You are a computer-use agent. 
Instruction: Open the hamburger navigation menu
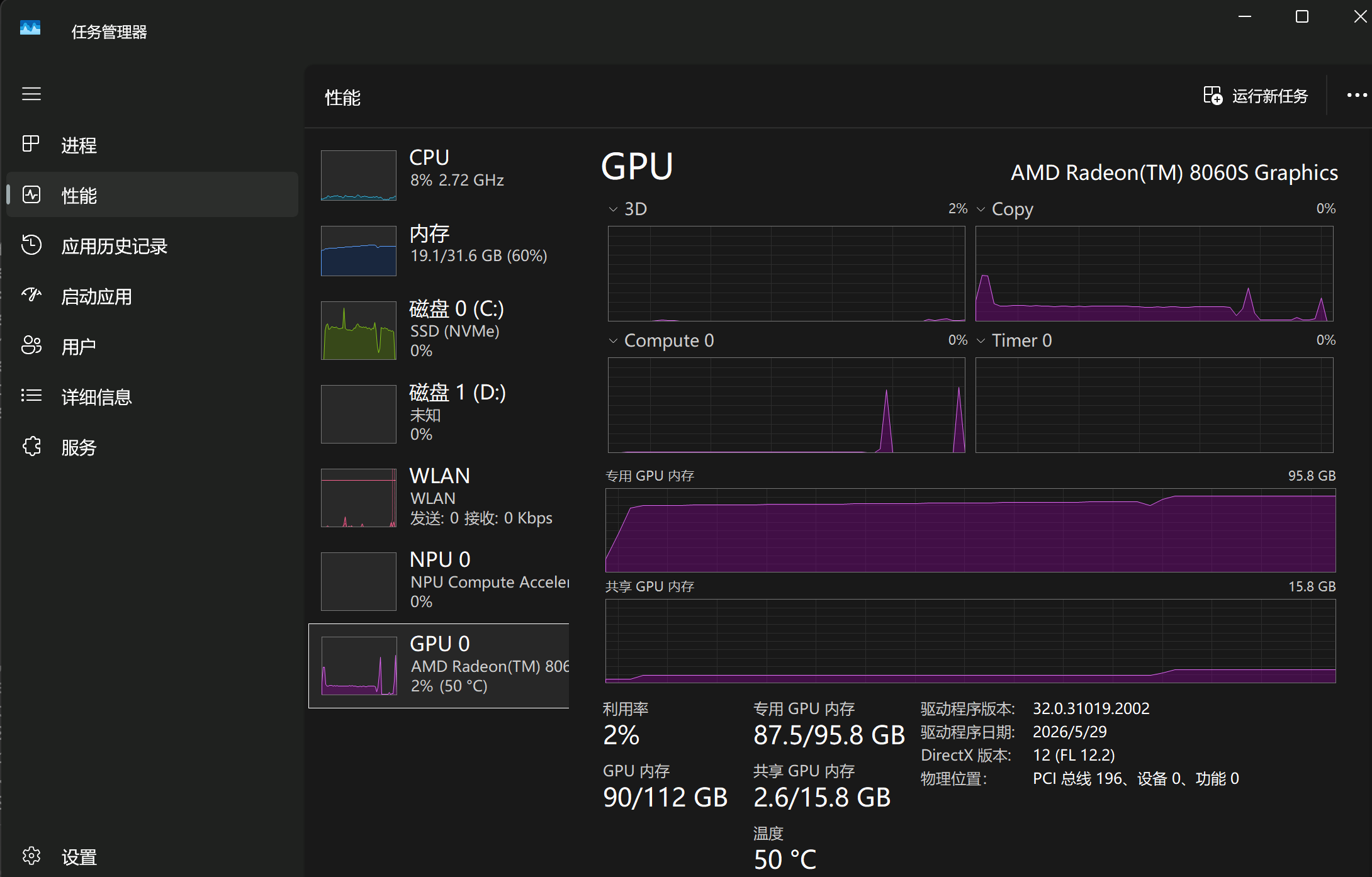(31, 94)
